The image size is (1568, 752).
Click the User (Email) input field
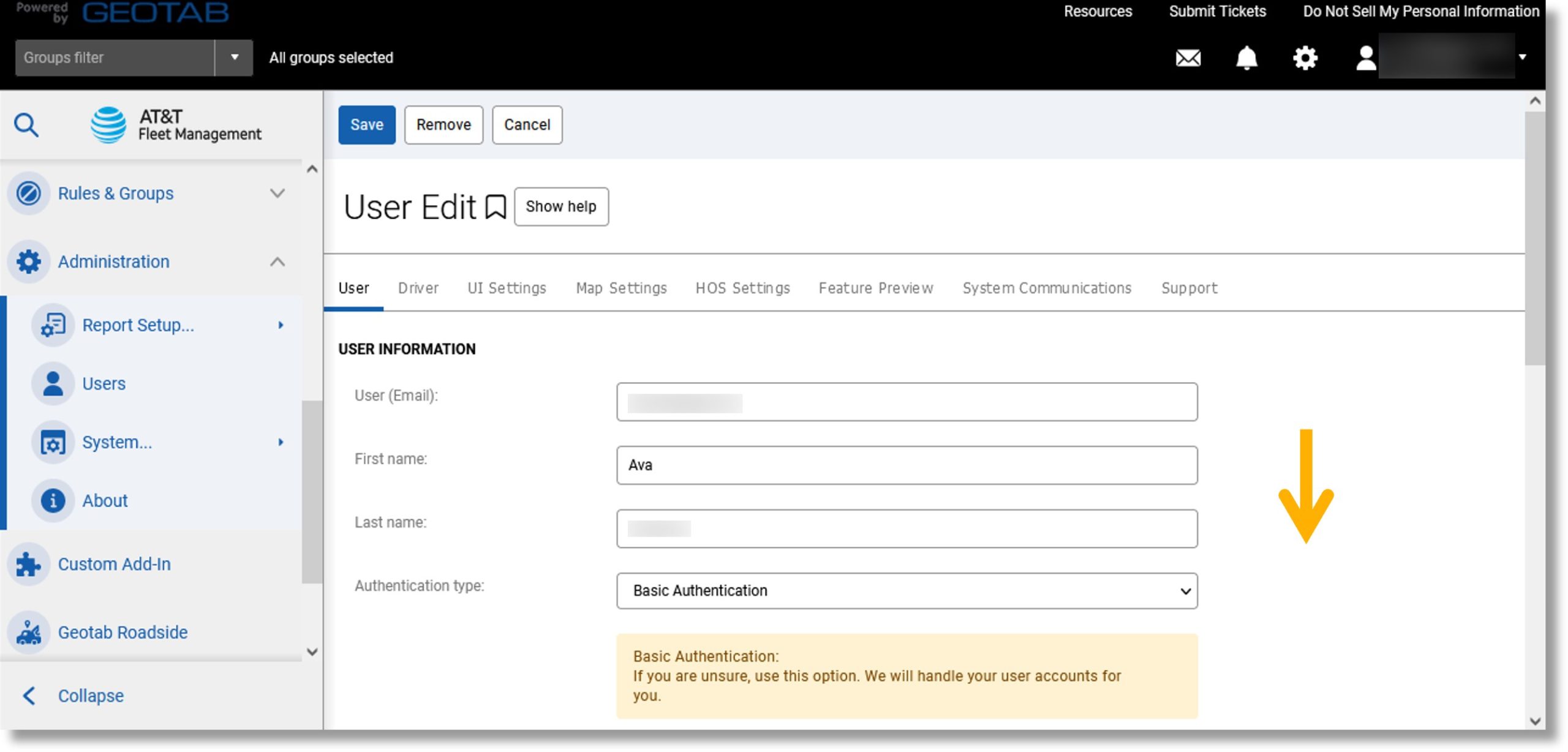907,402
